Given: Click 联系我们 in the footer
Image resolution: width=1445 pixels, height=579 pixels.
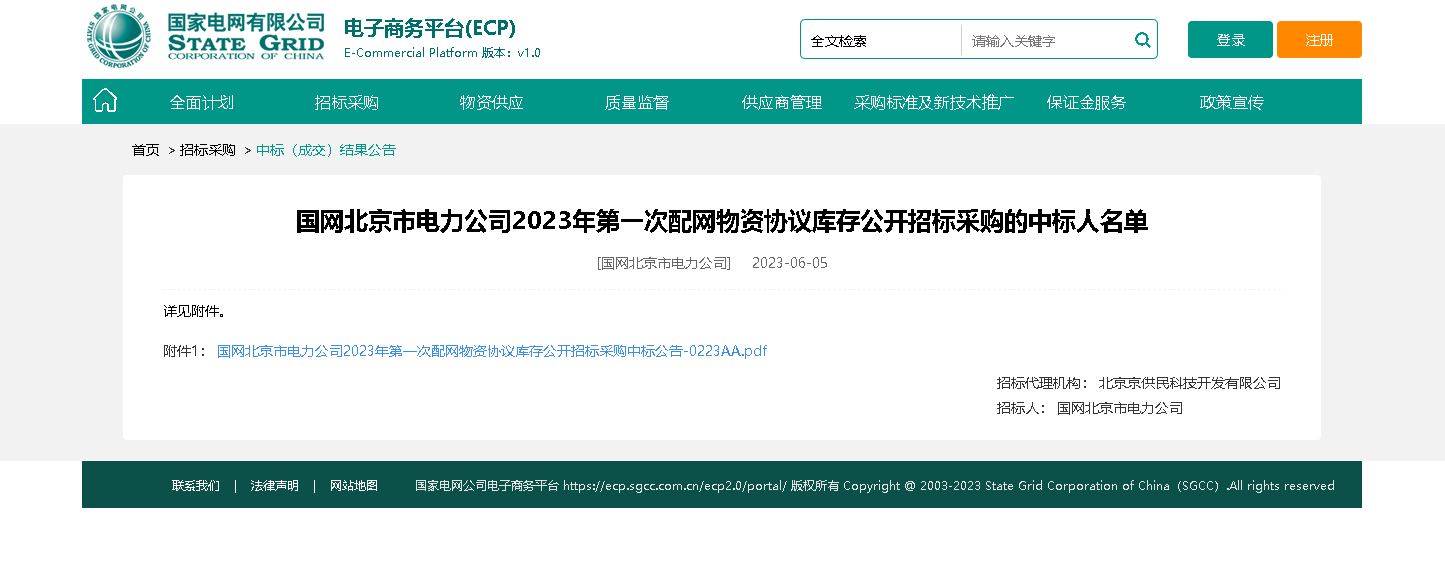Looking at the screenshot, I should pyautogui.click(x=196, y=486).
